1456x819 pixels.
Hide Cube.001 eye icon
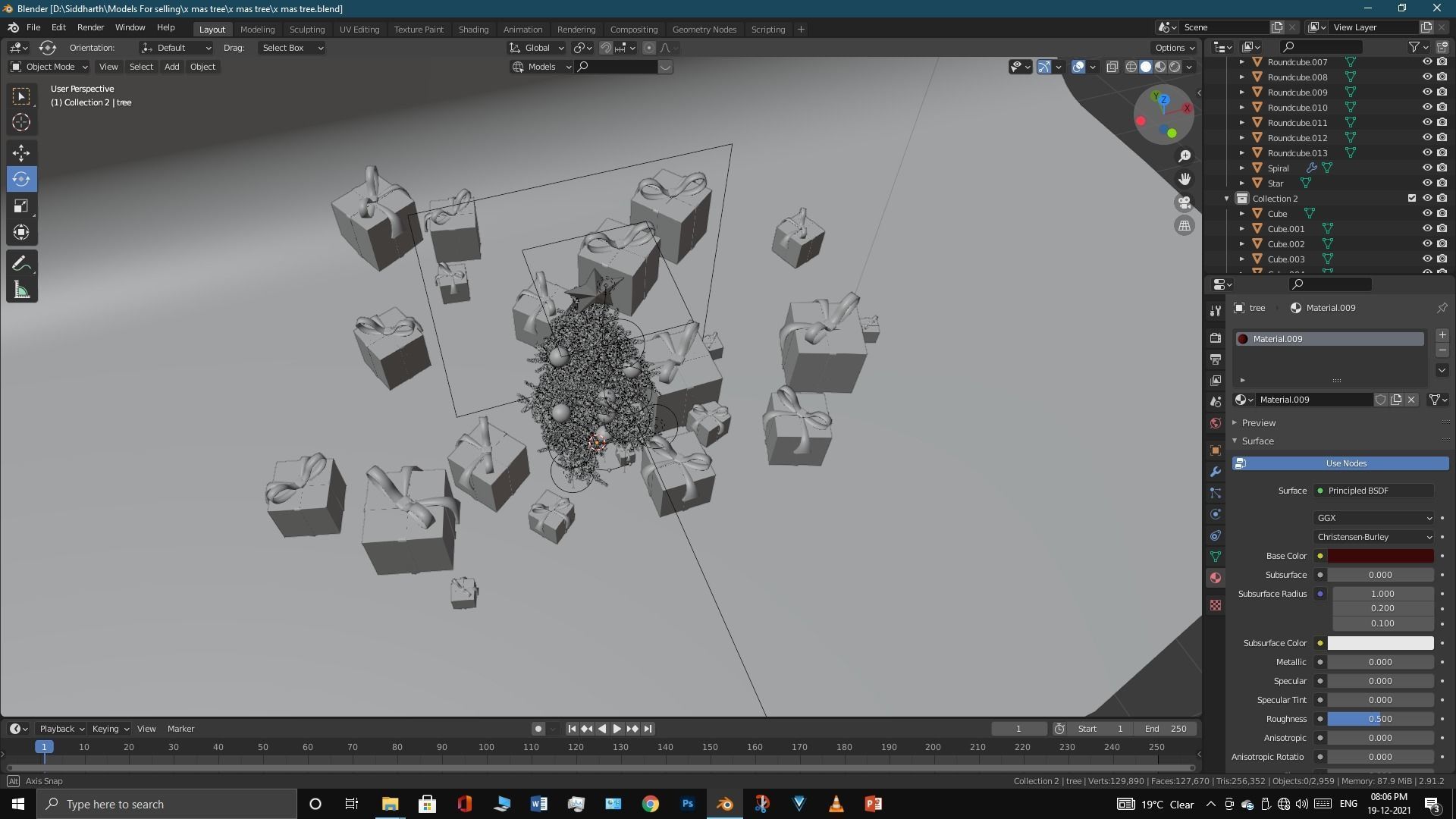[x=1426, y=229]
